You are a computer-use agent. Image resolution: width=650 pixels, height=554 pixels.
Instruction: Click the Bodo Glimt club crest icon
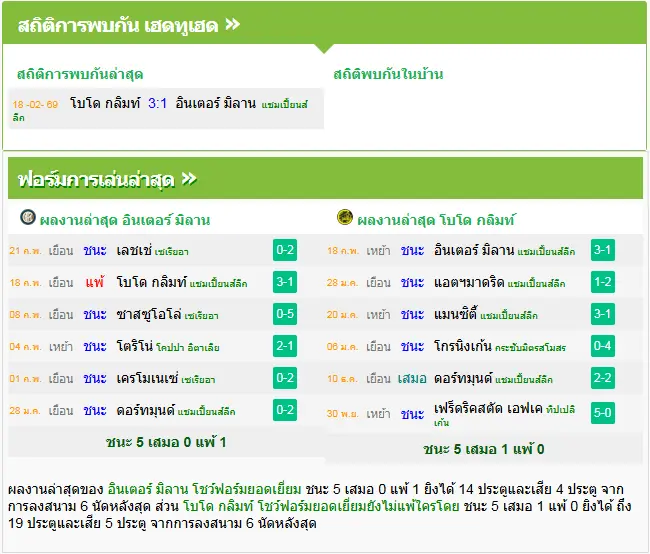click(x=345, y=217)
